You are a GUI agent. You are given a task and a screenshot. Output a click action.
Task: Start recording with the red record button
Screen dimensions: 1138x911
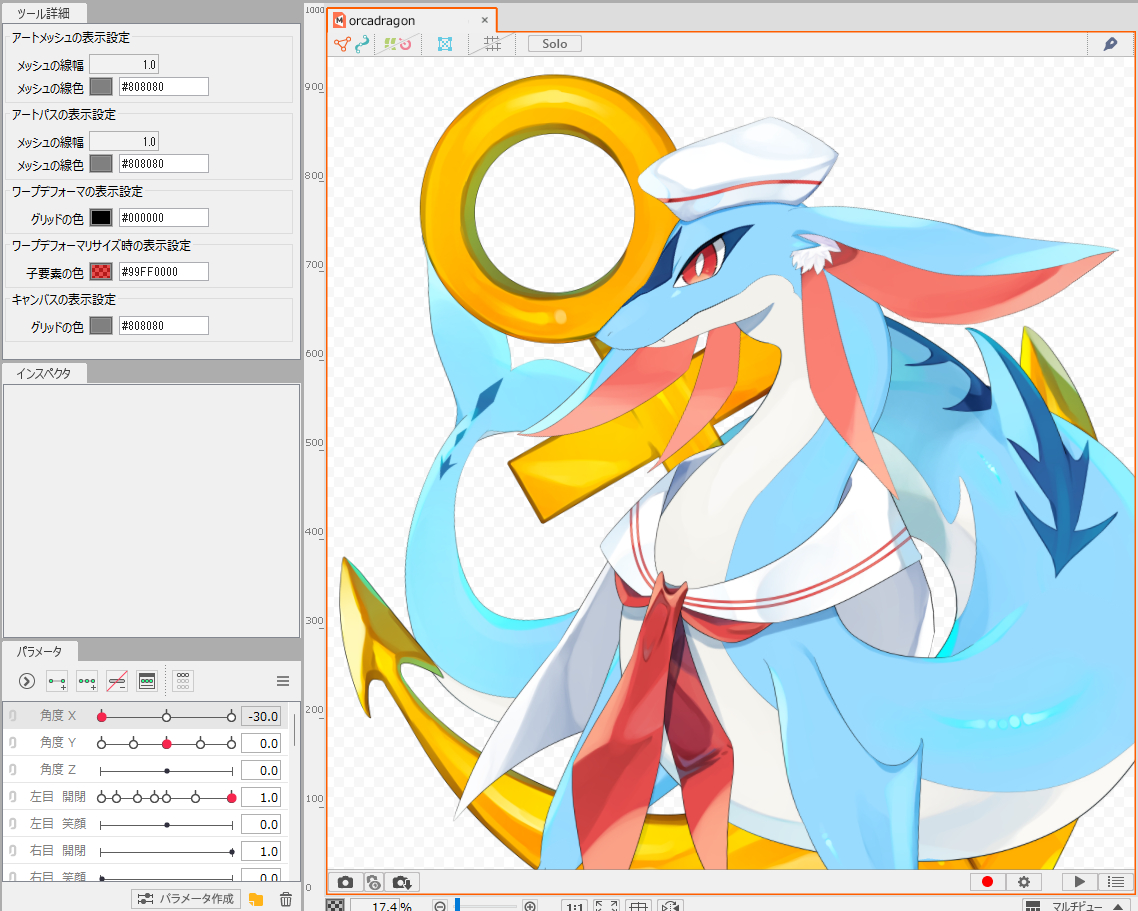987,882
